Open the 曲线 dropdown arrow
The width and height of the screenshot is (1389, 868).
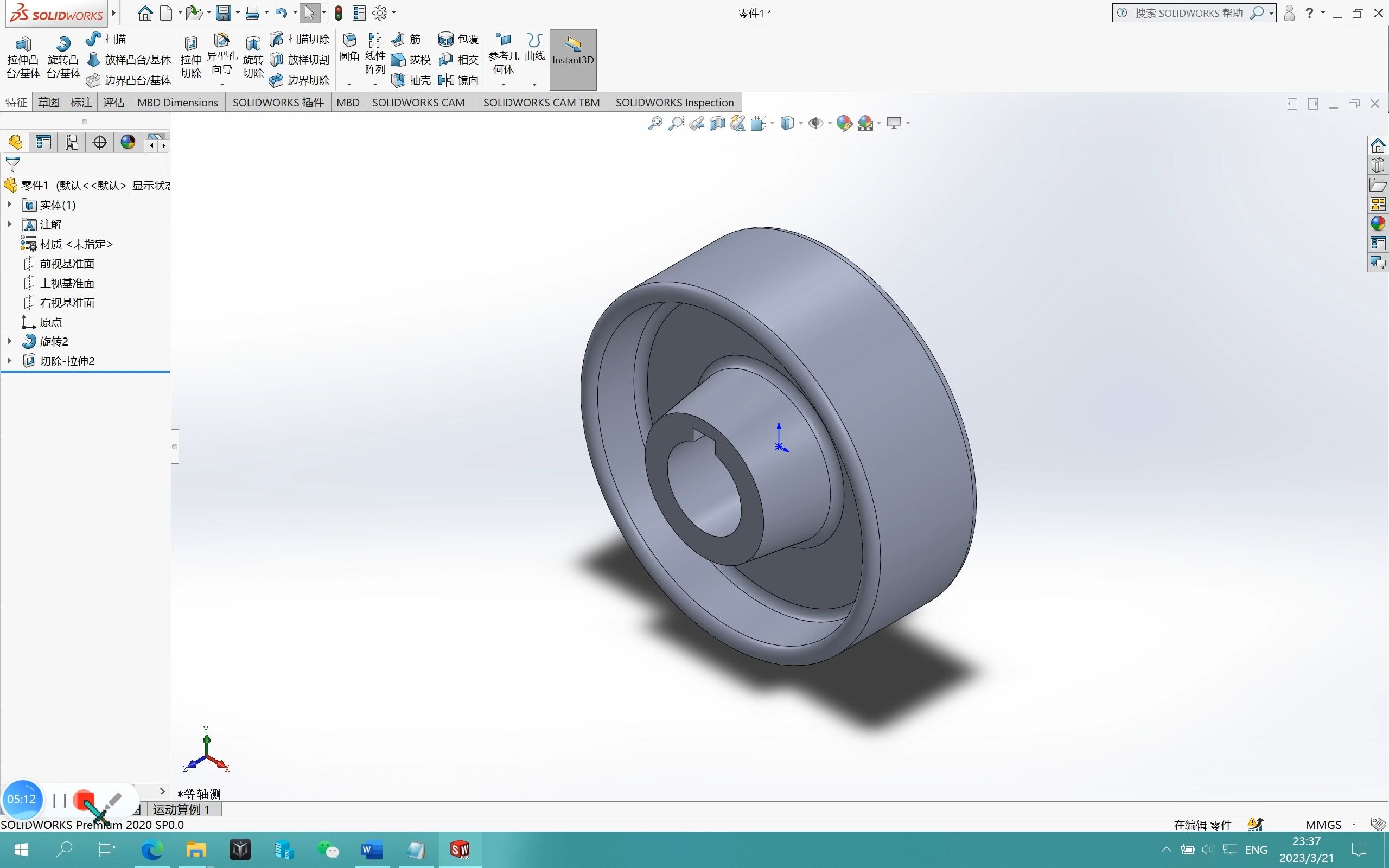click(534, 85)
